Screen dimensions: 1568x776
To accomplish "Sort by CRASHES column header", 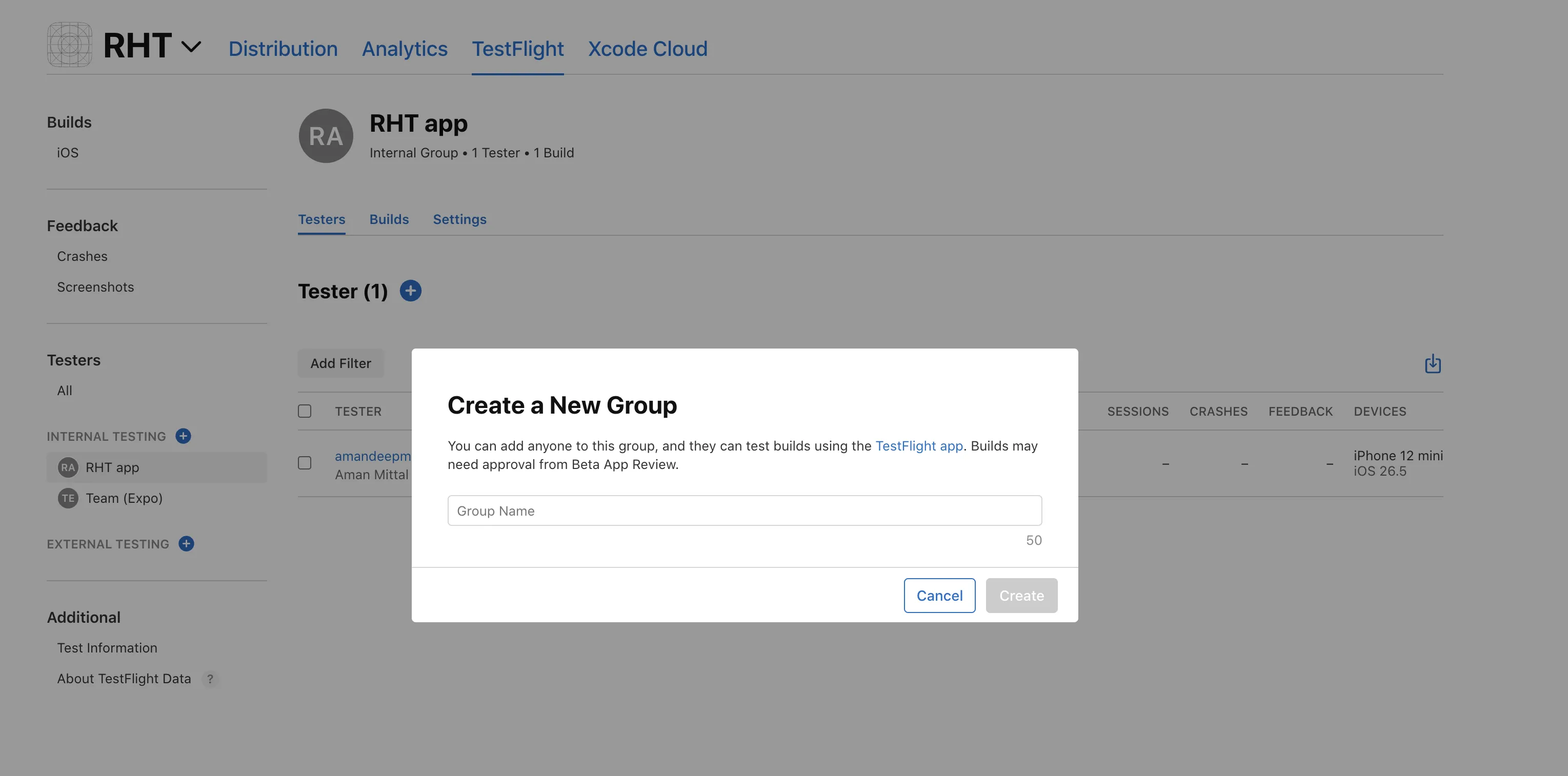I will pyautogui.click(x=1219, y=412).
